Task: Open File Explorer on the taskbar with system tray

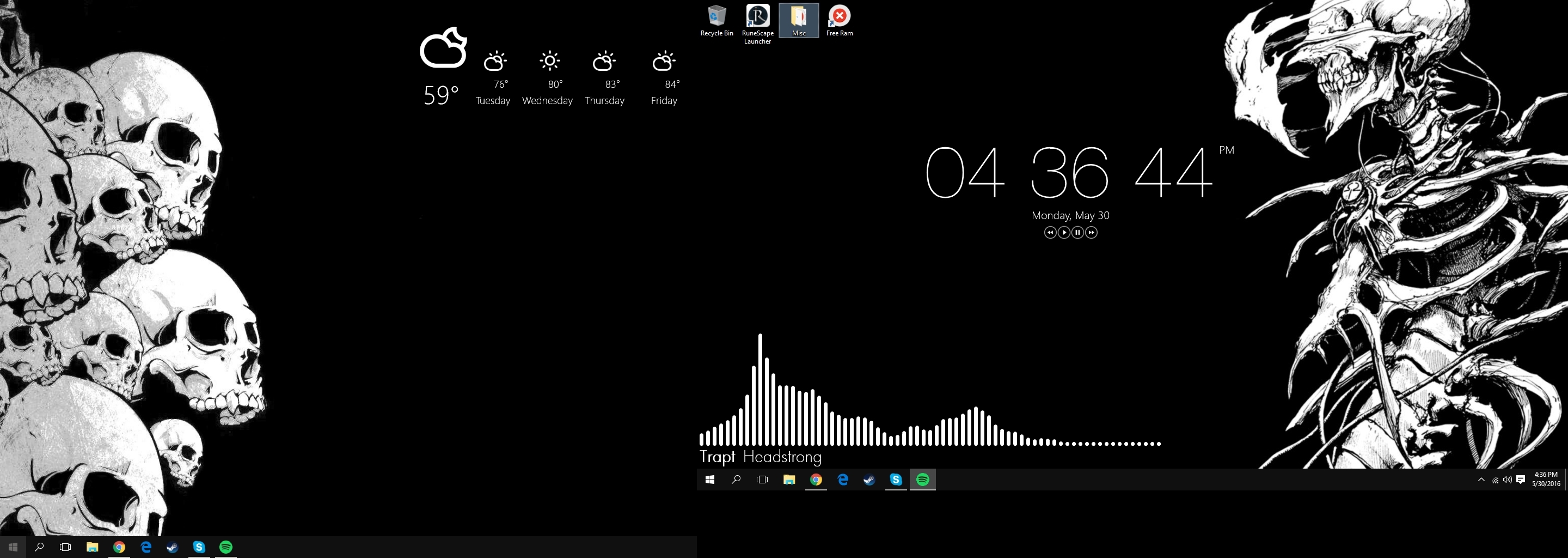Action: coord(789,480)
